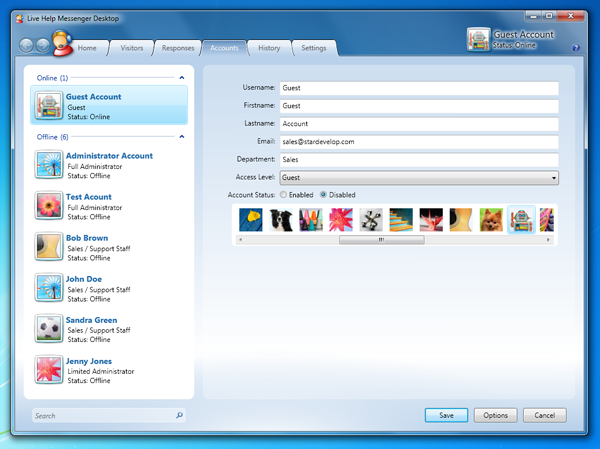Click the Options button
Viewport: 600px width, 449px height.
[496, 415]
